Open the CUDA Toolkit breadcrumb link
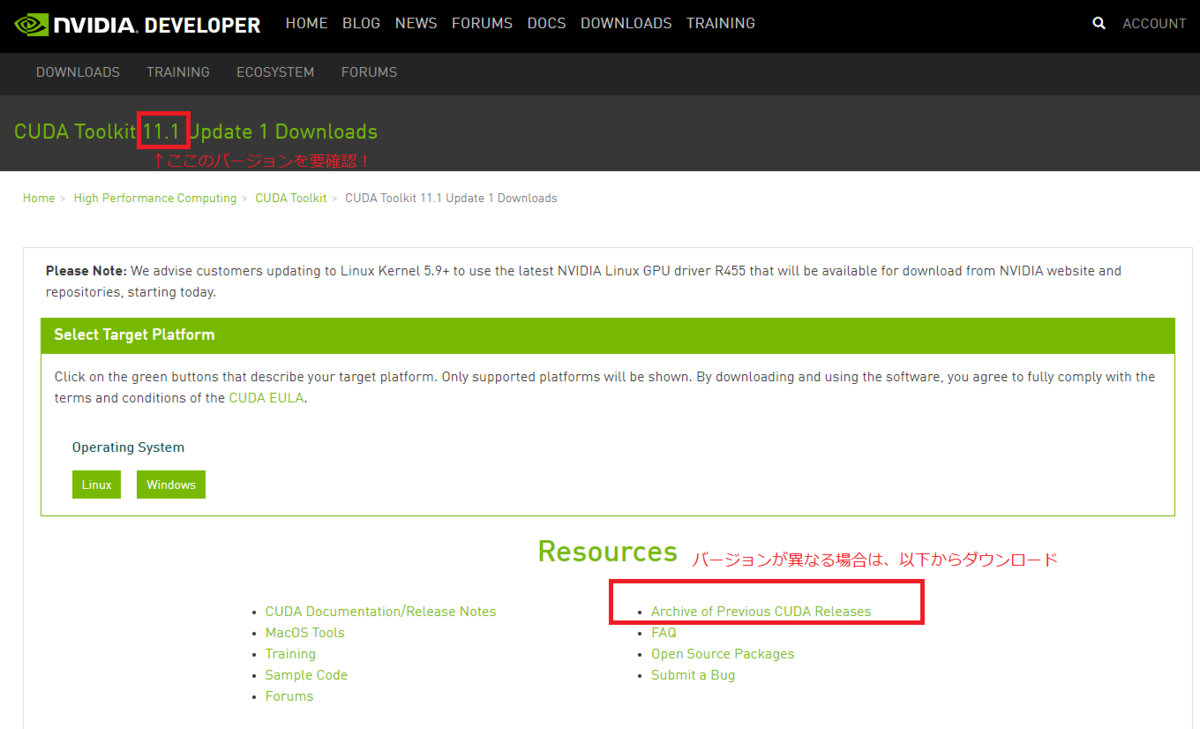Viewport: 1200px width, 729px height. (291, 198)
